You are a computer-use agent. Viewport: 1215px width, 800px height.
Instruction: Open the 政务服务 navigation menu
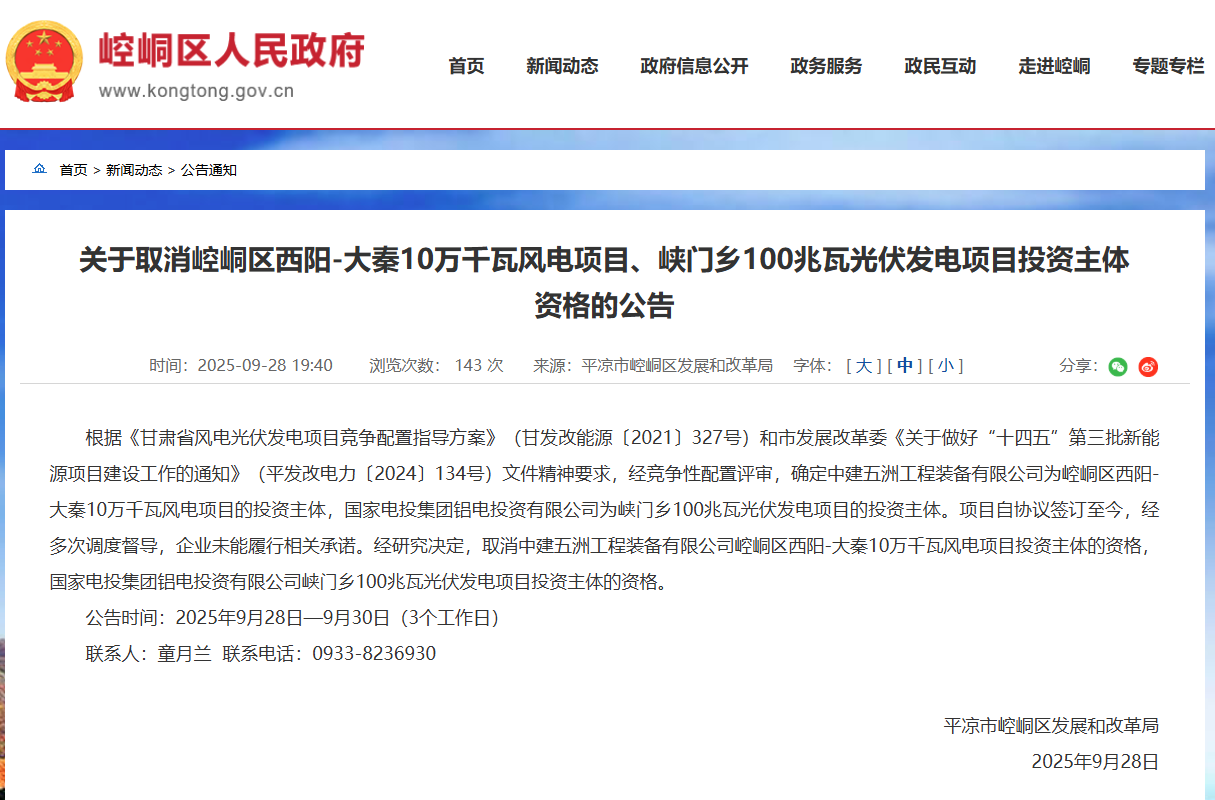(826, 66)
